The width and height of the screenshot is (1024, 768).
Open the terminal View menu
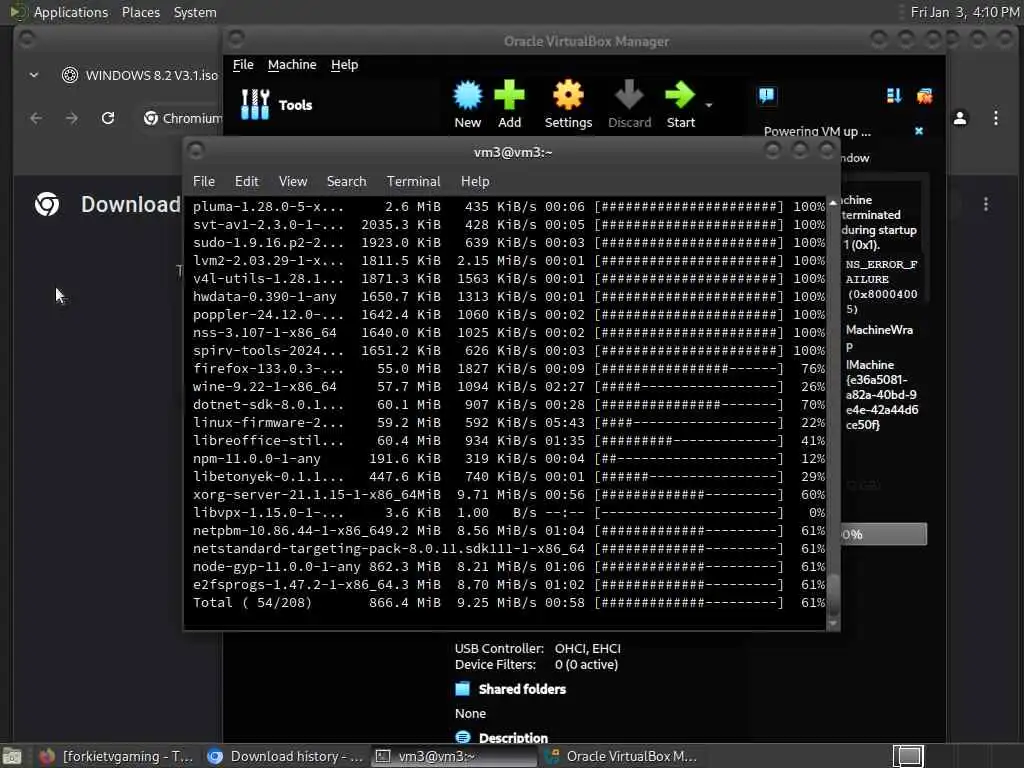(x=293, y=182)
